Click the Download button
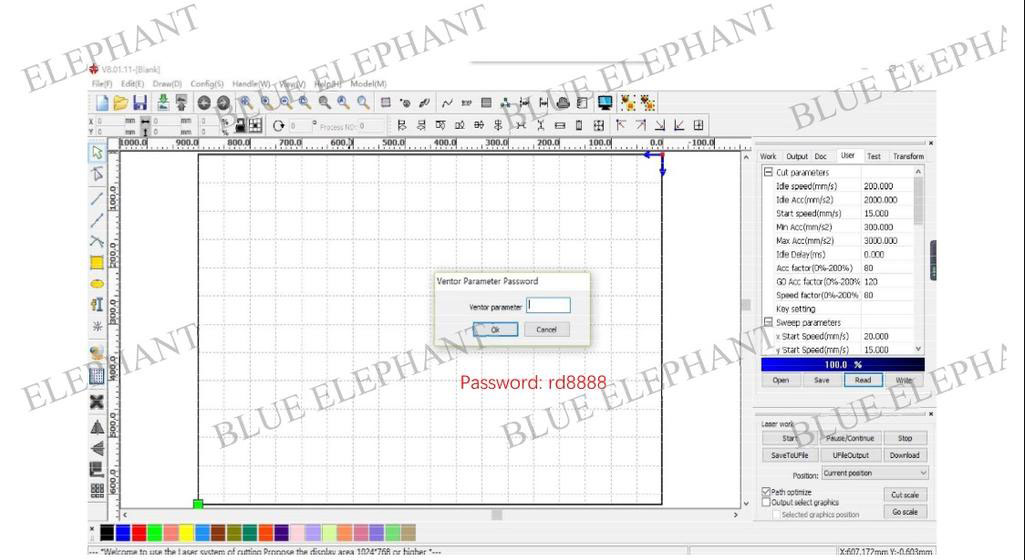Image resolution: width=1025 pixels, height=560 pixels. tap(905, 455)
